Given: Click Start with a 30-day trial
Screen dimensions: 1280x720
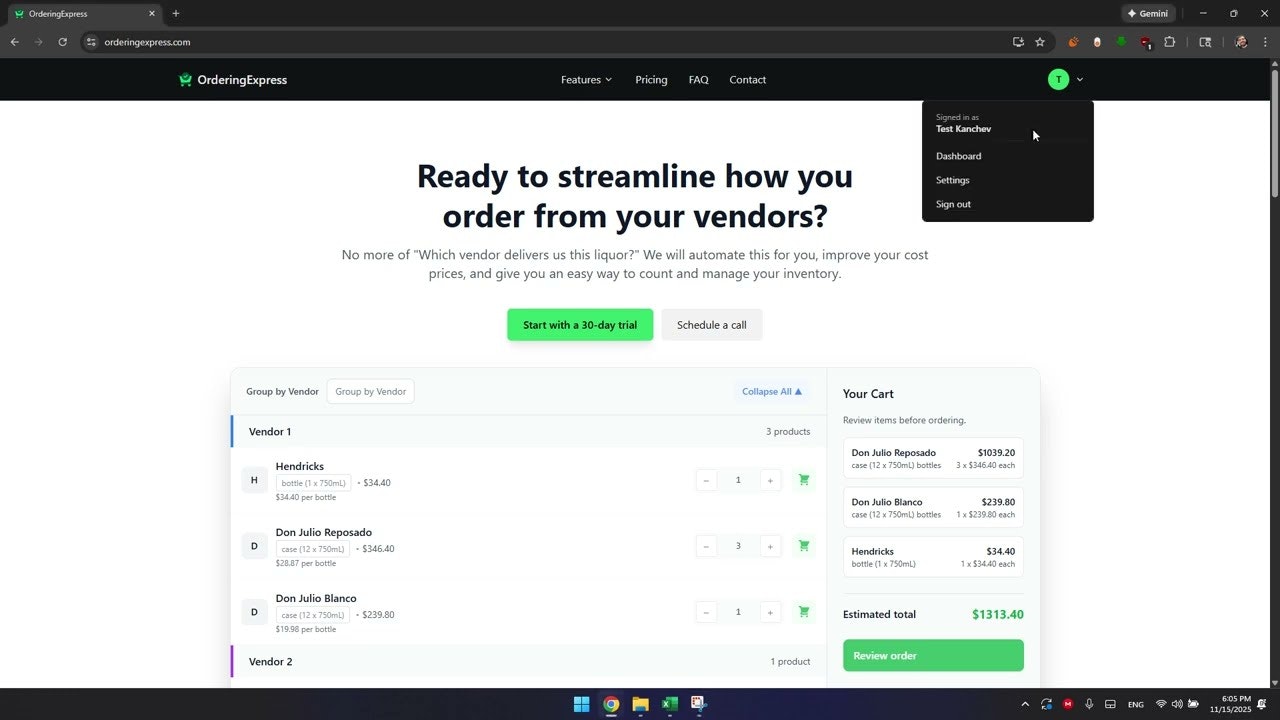Looking at the screenshot, I should [x=580, y=324].
